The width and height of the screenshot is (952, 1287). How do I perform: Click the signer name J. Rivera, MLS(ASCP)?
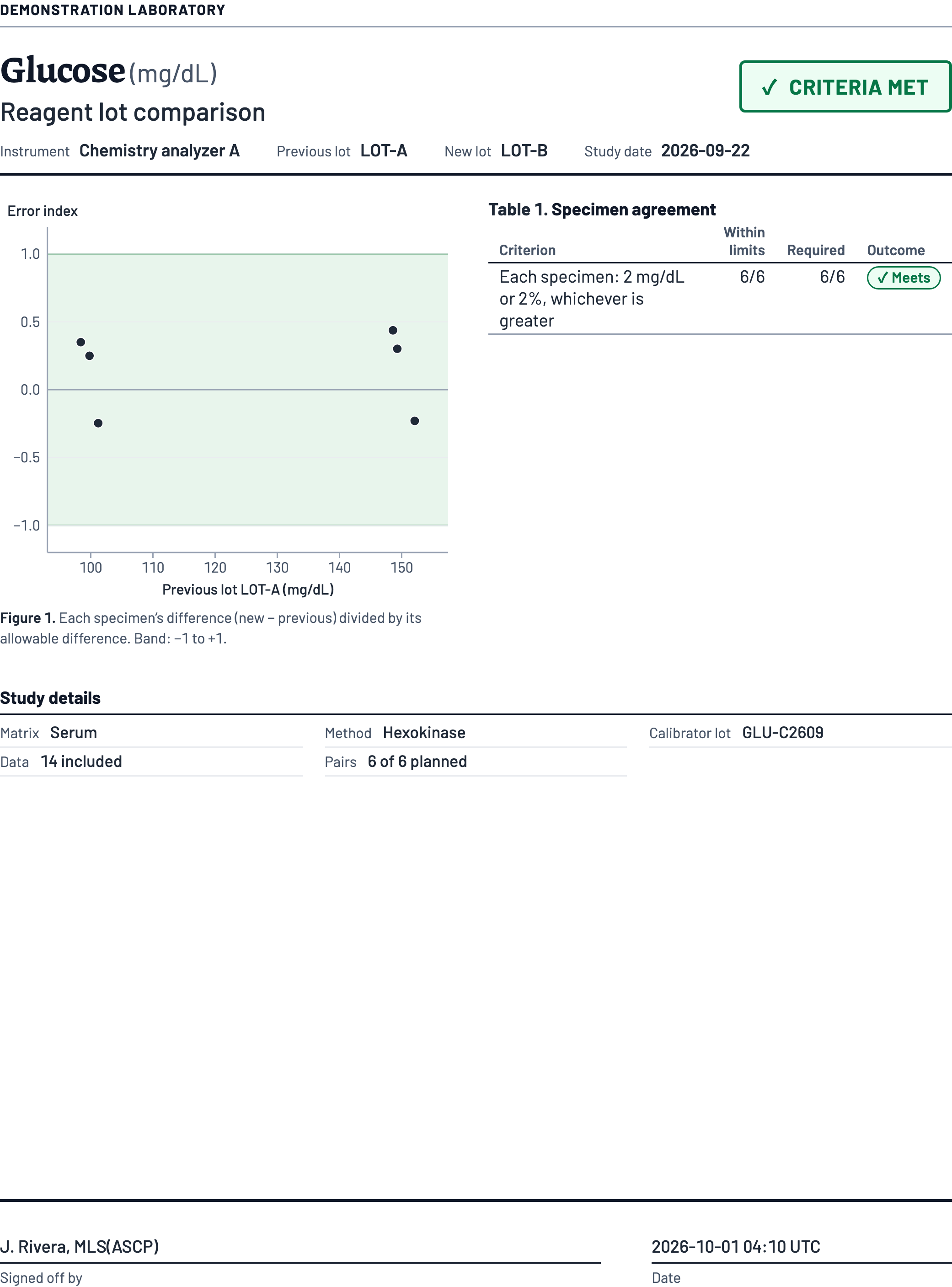coord(80,1247)
